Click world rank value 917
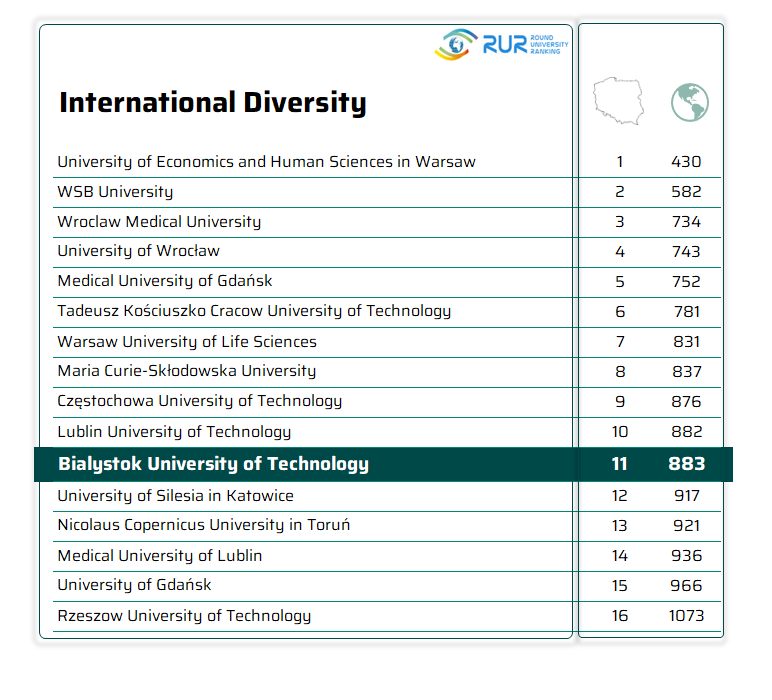The width and height of the screenshot is (772, 700). coord(687,496)
